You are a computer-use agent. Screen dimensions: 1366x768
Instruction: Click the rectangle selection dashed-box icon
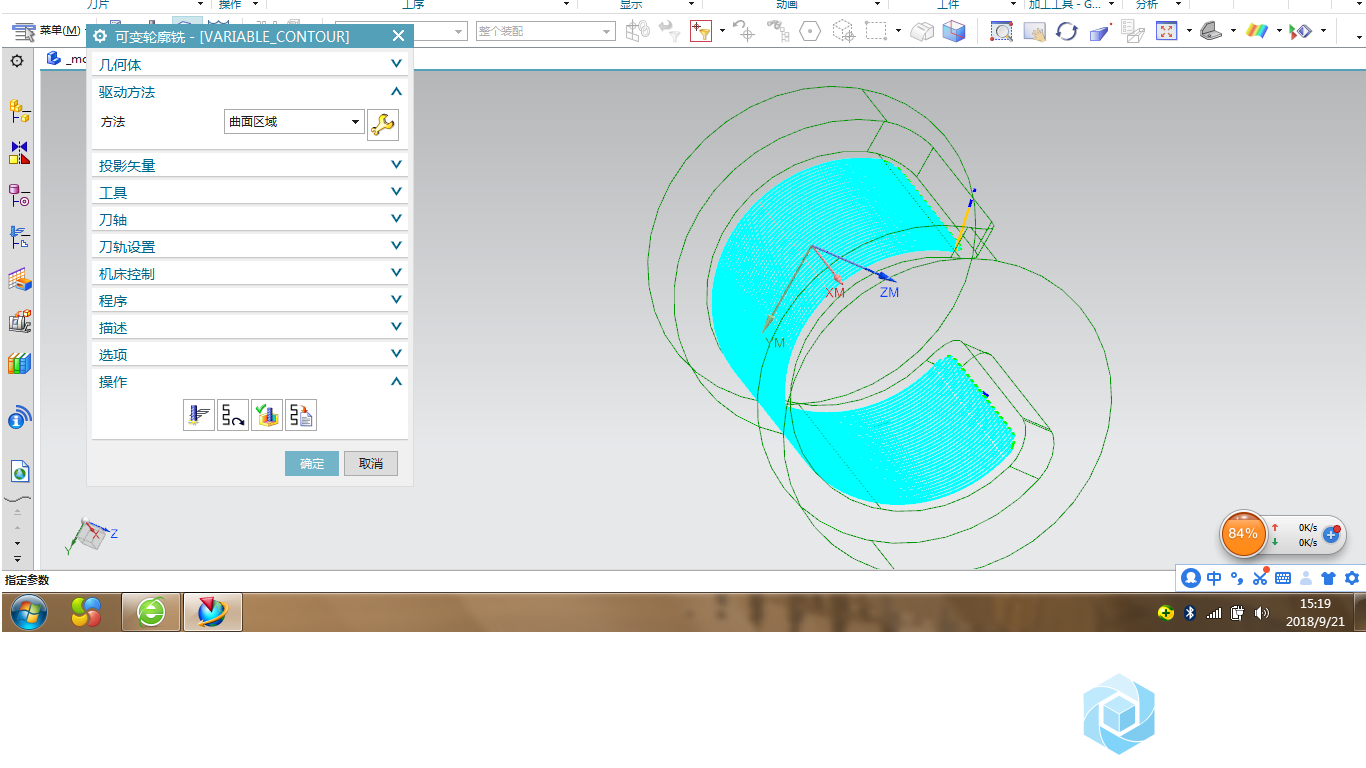pos(876,31)
